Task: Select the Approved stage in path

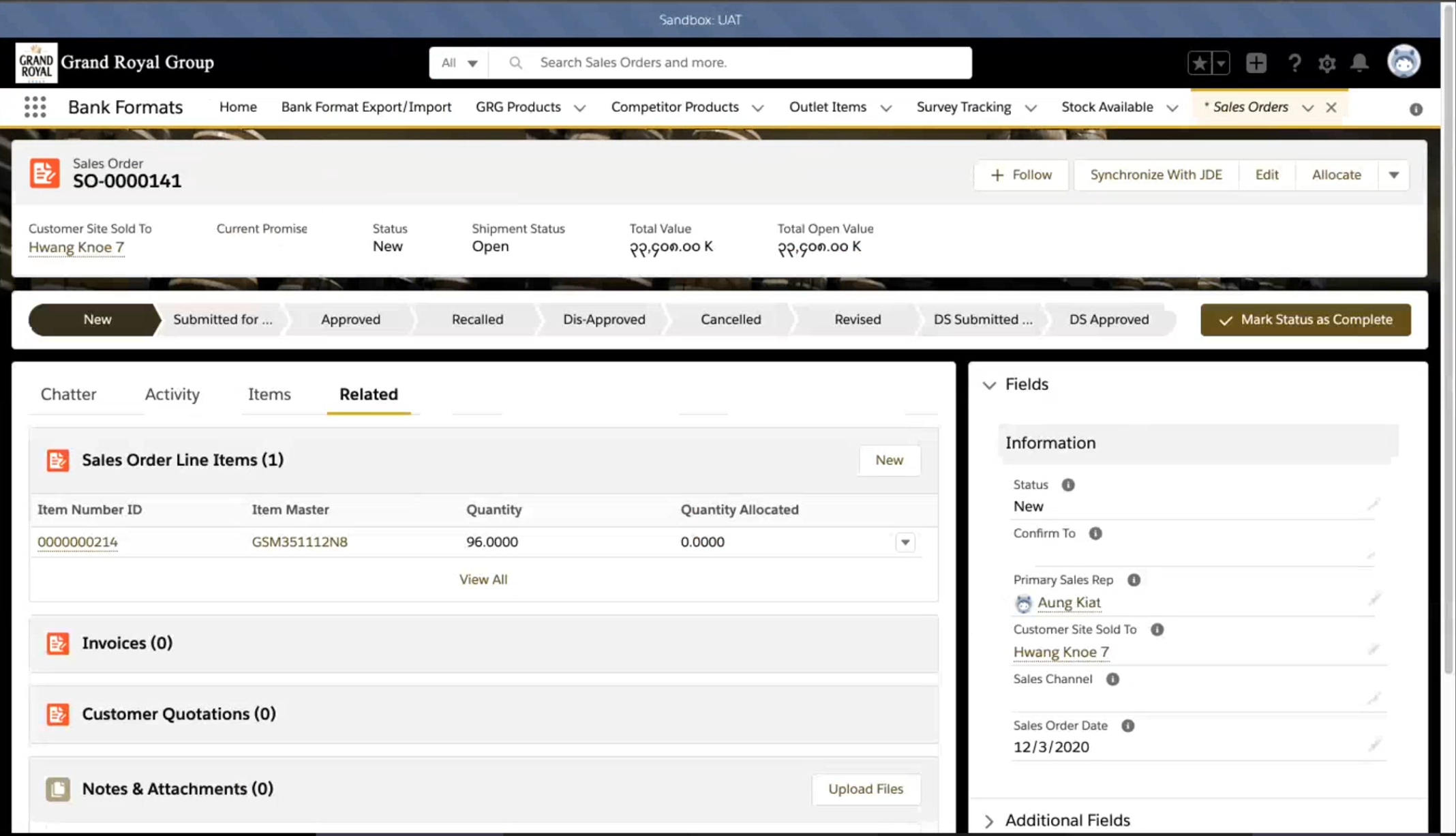Action: click(x=350, y=320)
